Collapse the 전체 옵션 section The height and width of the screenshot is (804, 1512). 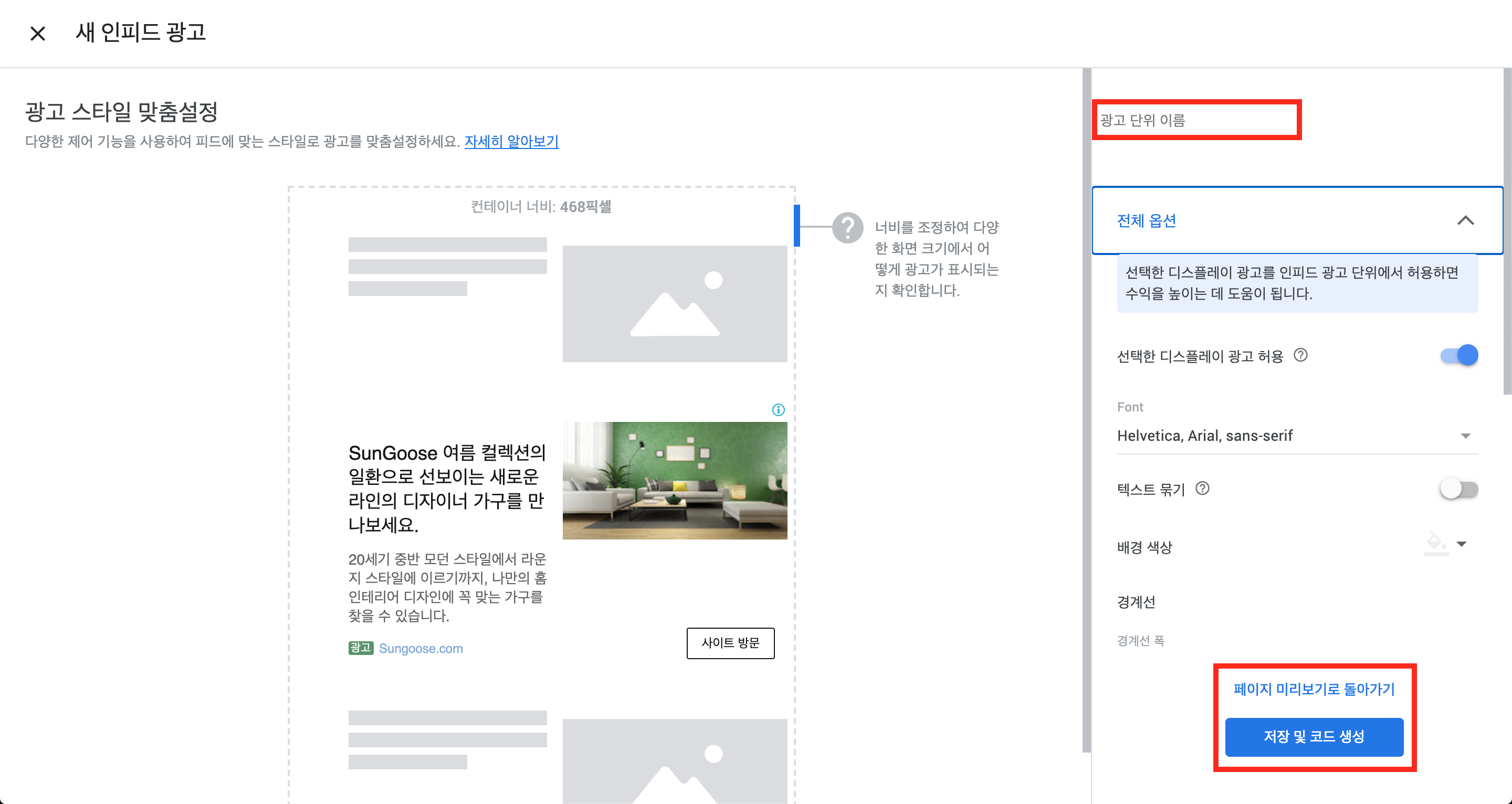coord(1297,220)
